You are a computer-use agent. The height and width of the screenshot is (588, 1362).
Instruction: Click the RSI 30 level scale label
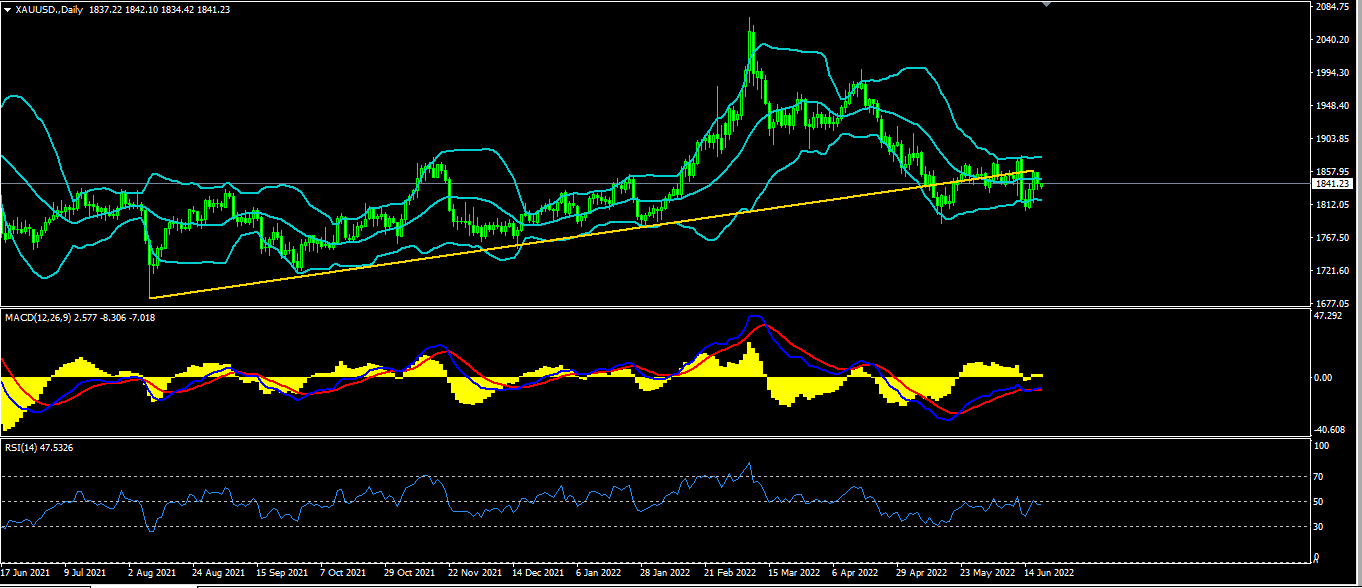tap(1320, 526)
